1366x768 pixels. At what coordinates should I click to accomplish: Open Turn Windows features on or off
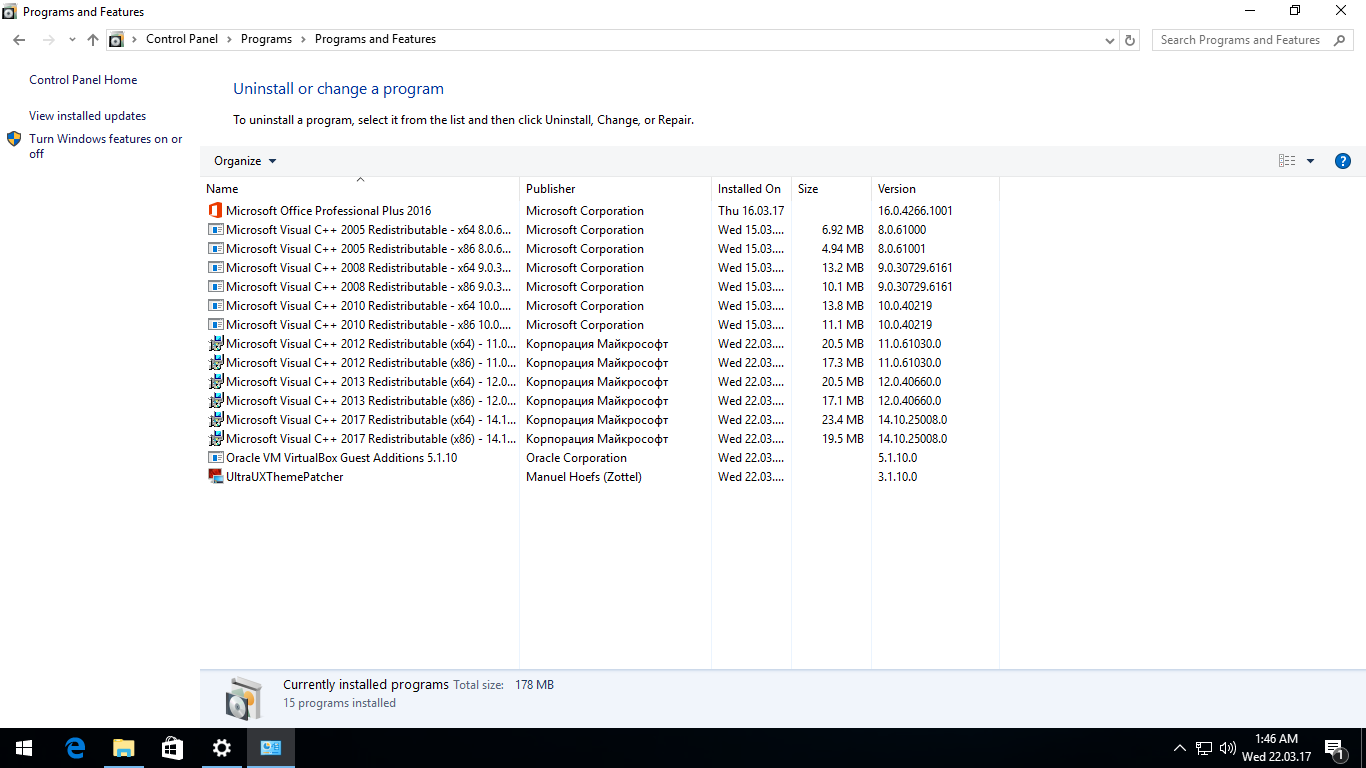click(105, 146)
